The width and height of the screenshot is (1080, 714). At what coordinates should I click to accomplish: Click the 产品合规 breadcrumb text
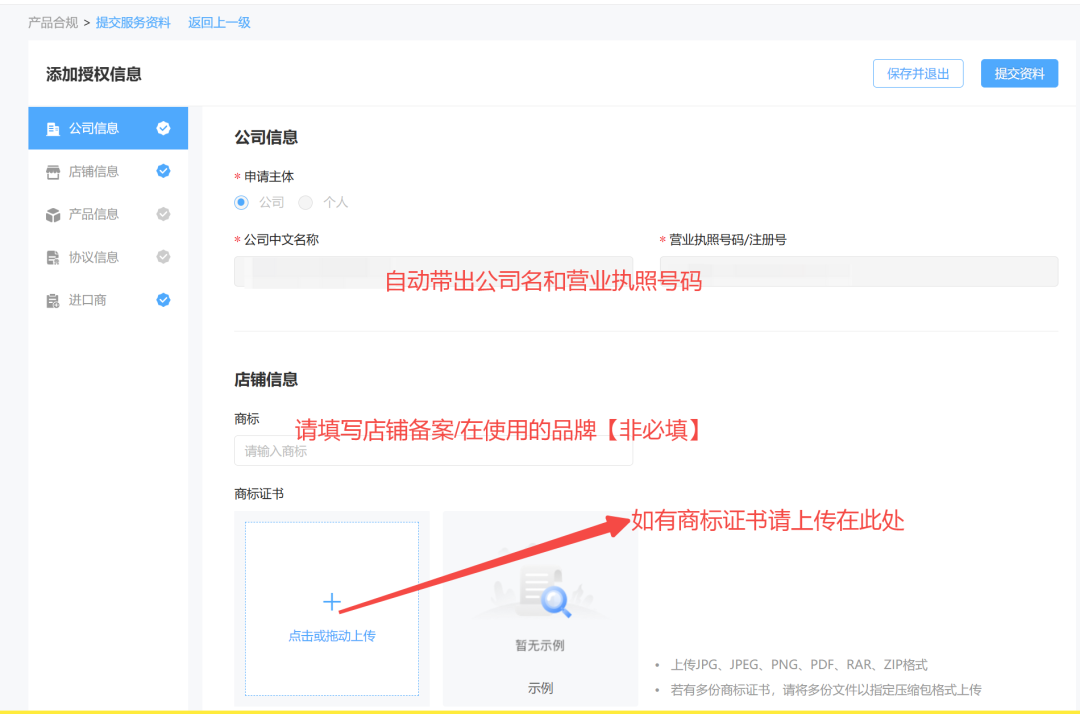(53, 23)
